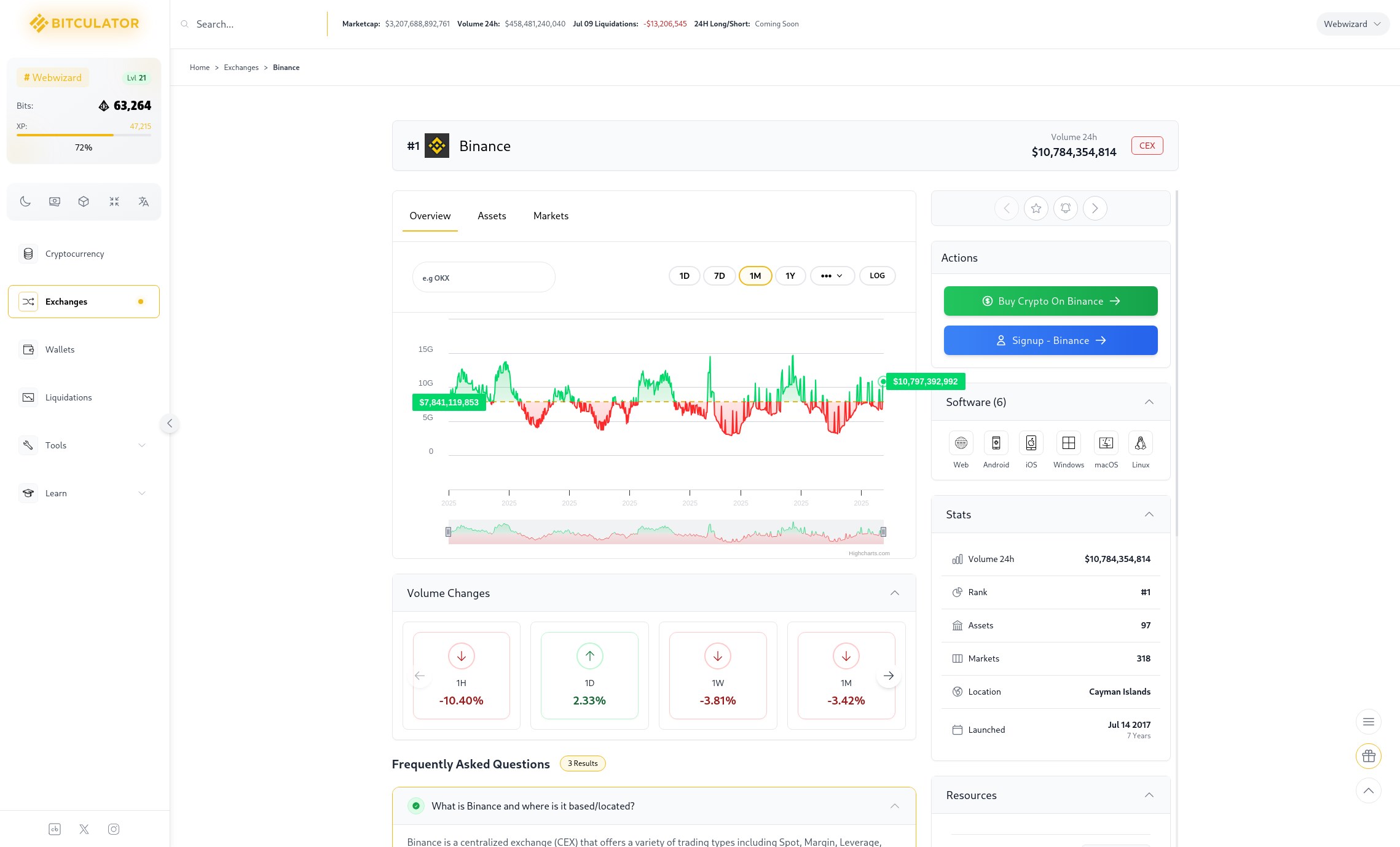The width and height of the screenshot is (1400, 847).
Task: Enable dark mode via the moon icon
Action: click(x=25, y=201)
